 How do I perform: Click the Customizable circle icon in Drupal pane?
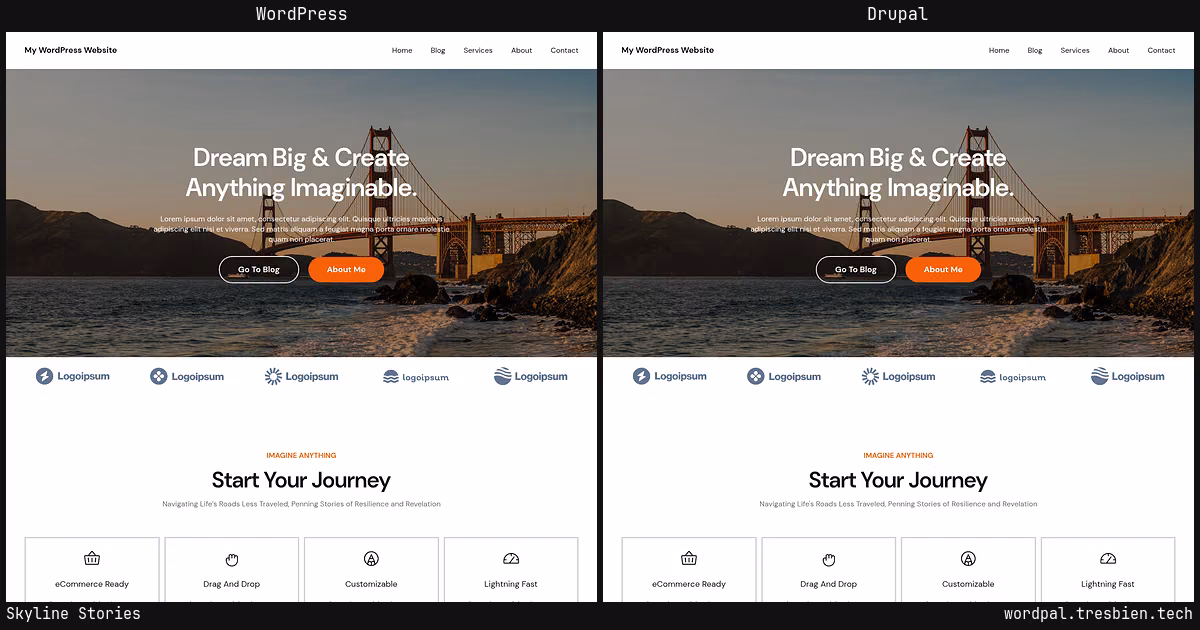968,558
